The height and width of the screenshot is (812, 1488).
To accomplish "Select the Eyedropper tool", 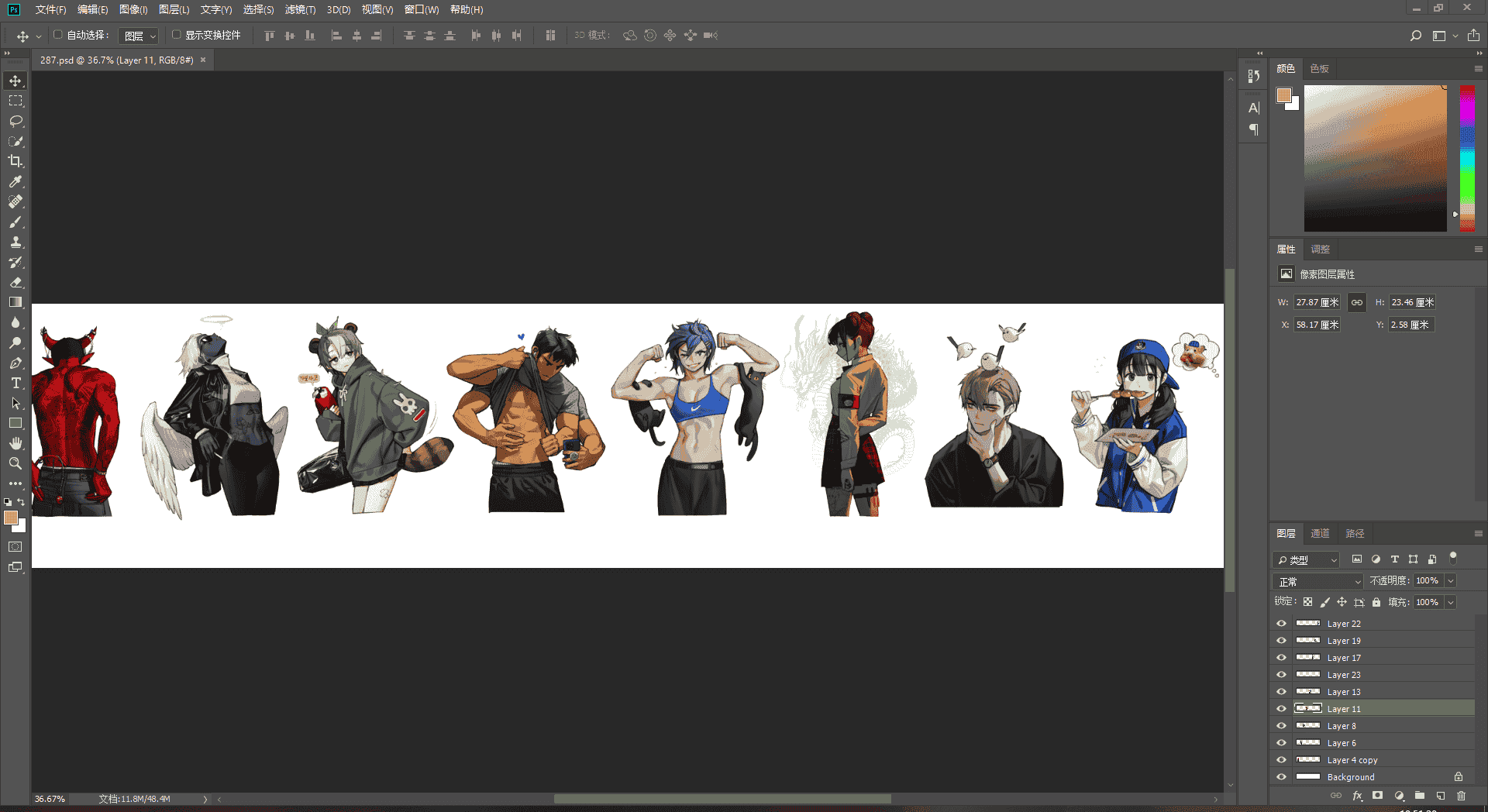I will (x=15, y=181).
